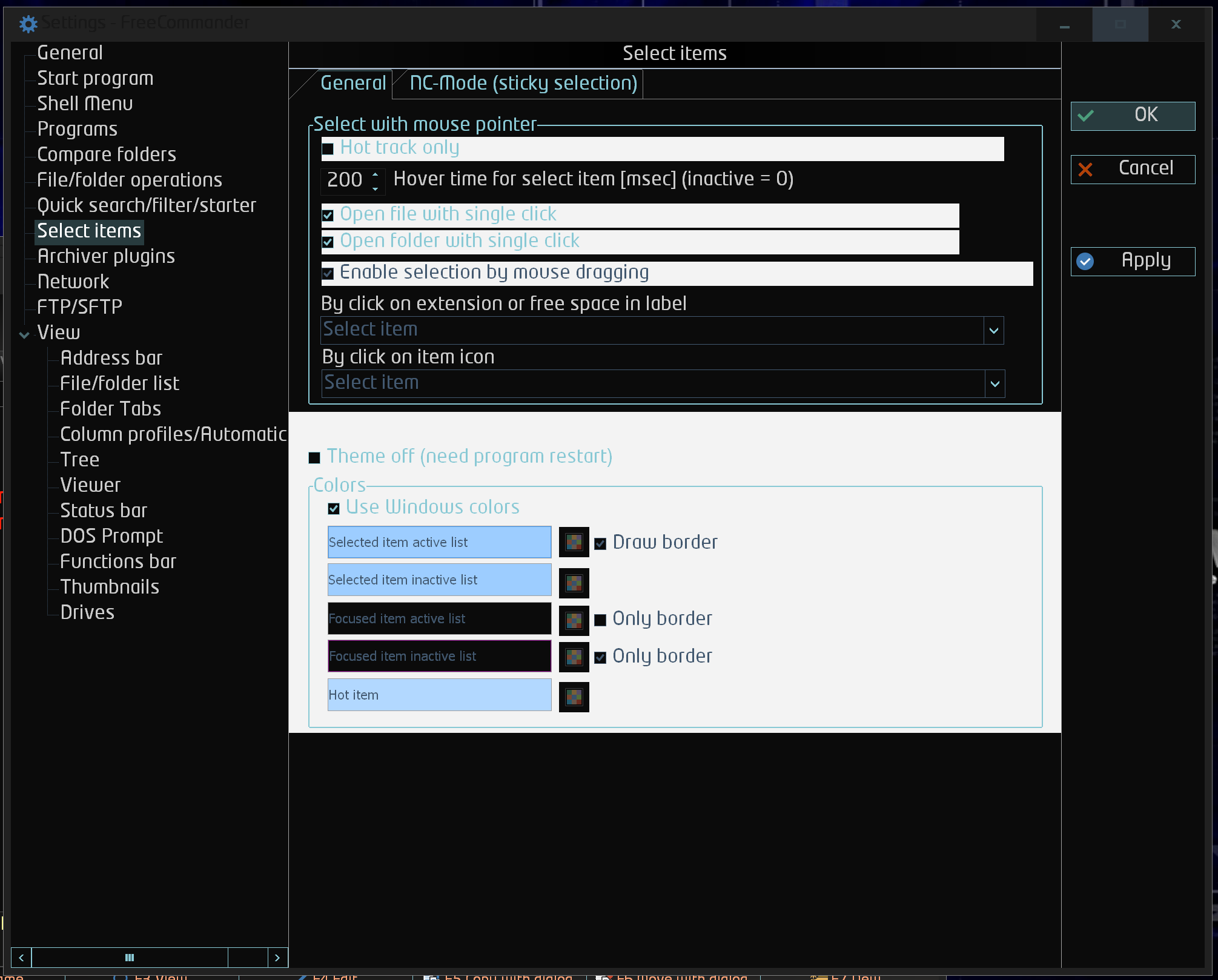The height and width of the screenshot is (980, 1218).
Task: Open the By click on item icon dropdown
Action: pos(995,384)
